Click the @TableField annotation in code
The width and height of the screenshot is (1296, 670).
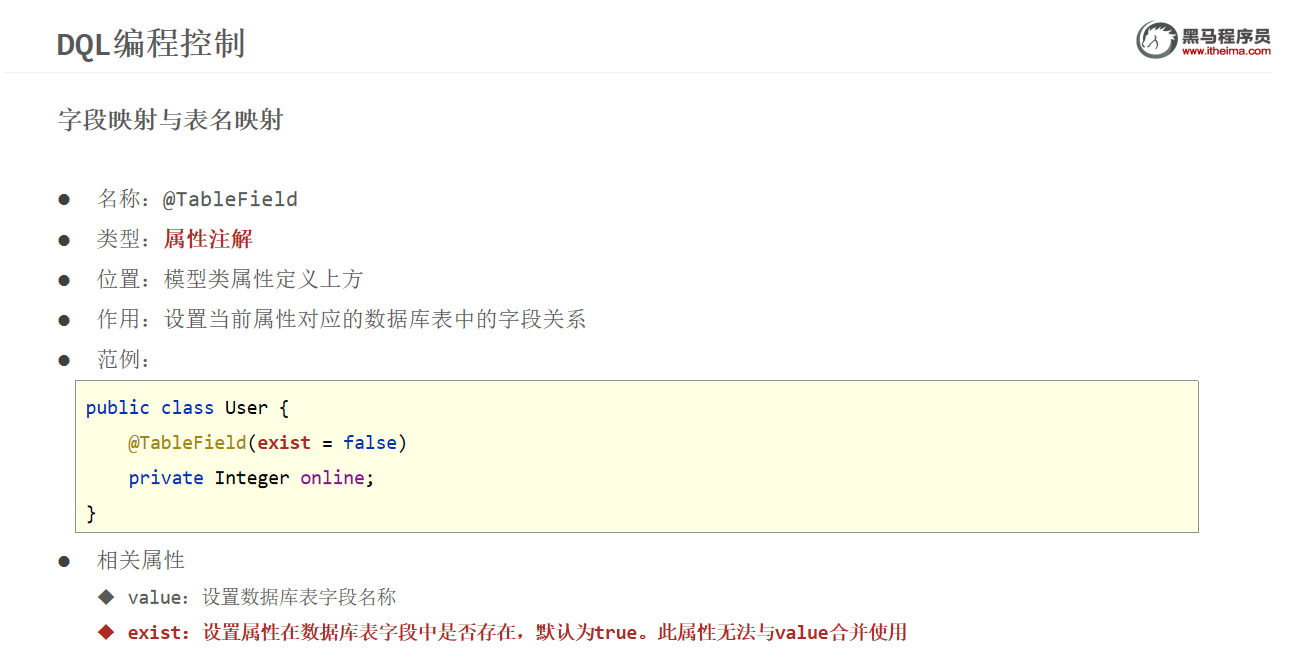(x=187, y=442)
